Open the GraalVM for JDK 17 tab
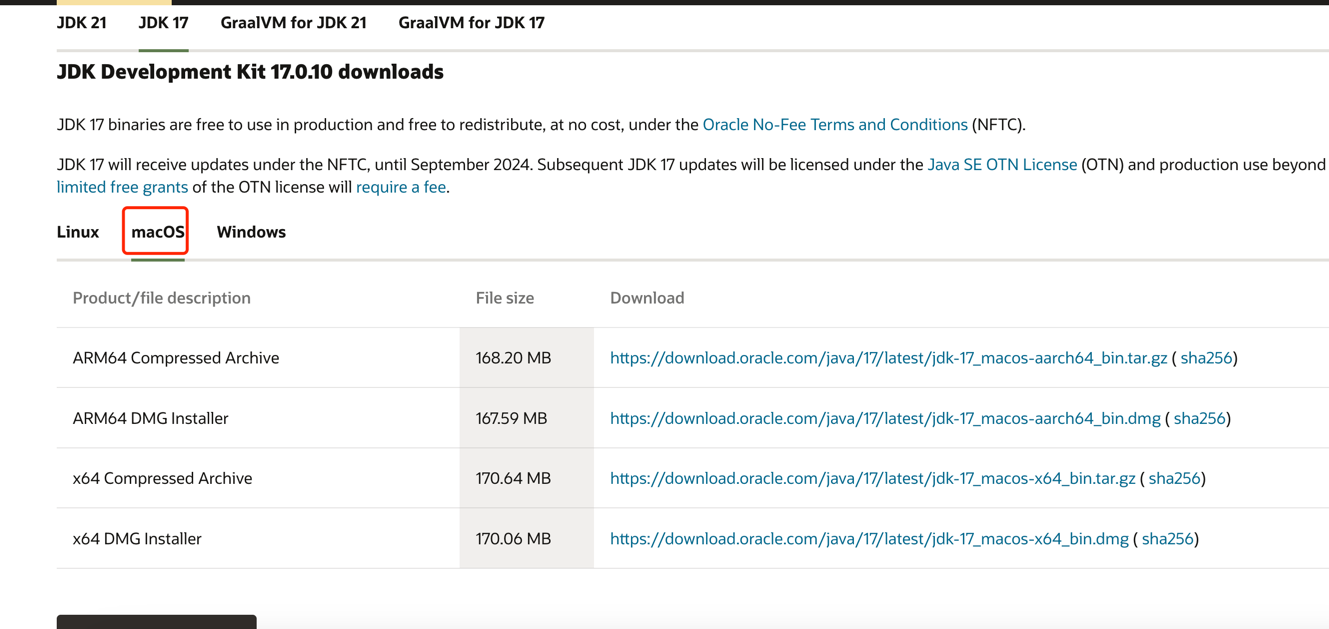The width and height of the screenshot is (1329, 629). [471, 23]
